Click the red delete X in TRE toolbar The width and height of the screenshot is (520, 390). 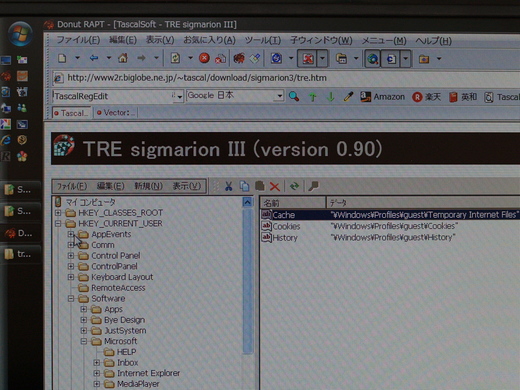coord(275,186)
